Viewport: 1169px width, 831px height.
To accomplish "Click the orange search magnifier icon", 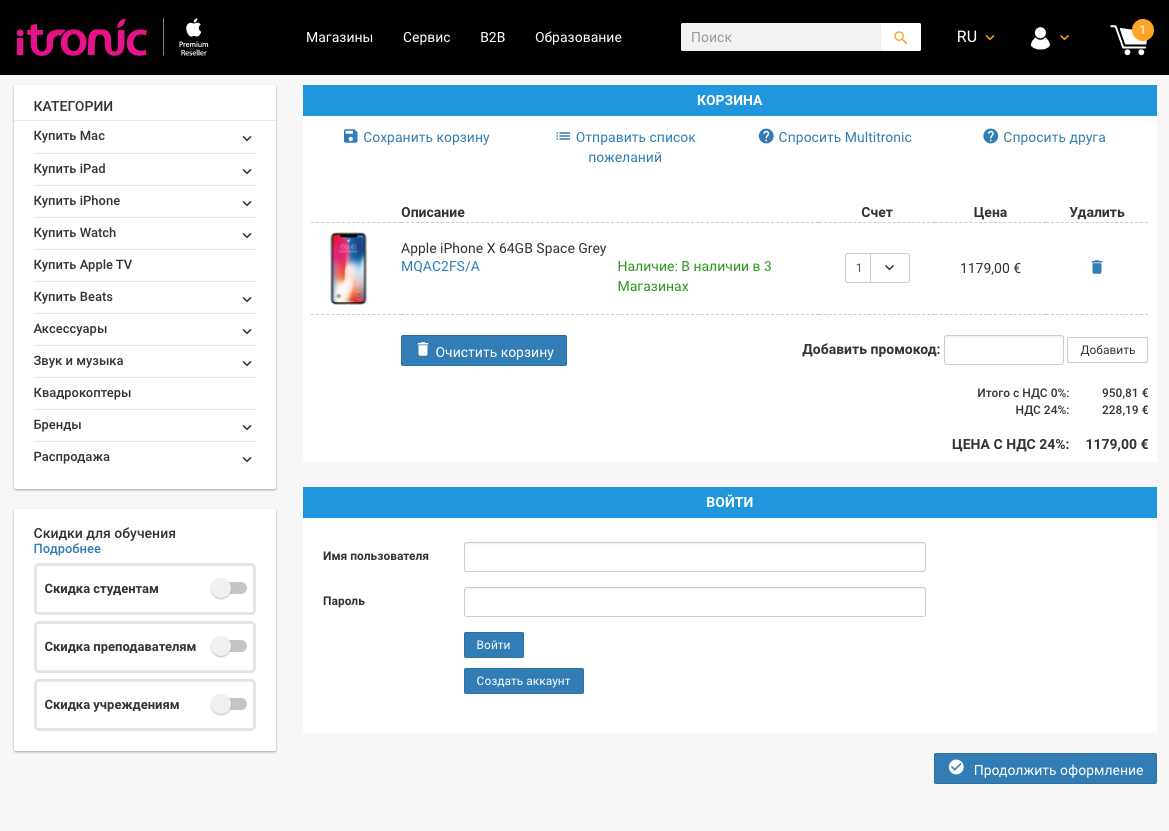I will point(901,37).
